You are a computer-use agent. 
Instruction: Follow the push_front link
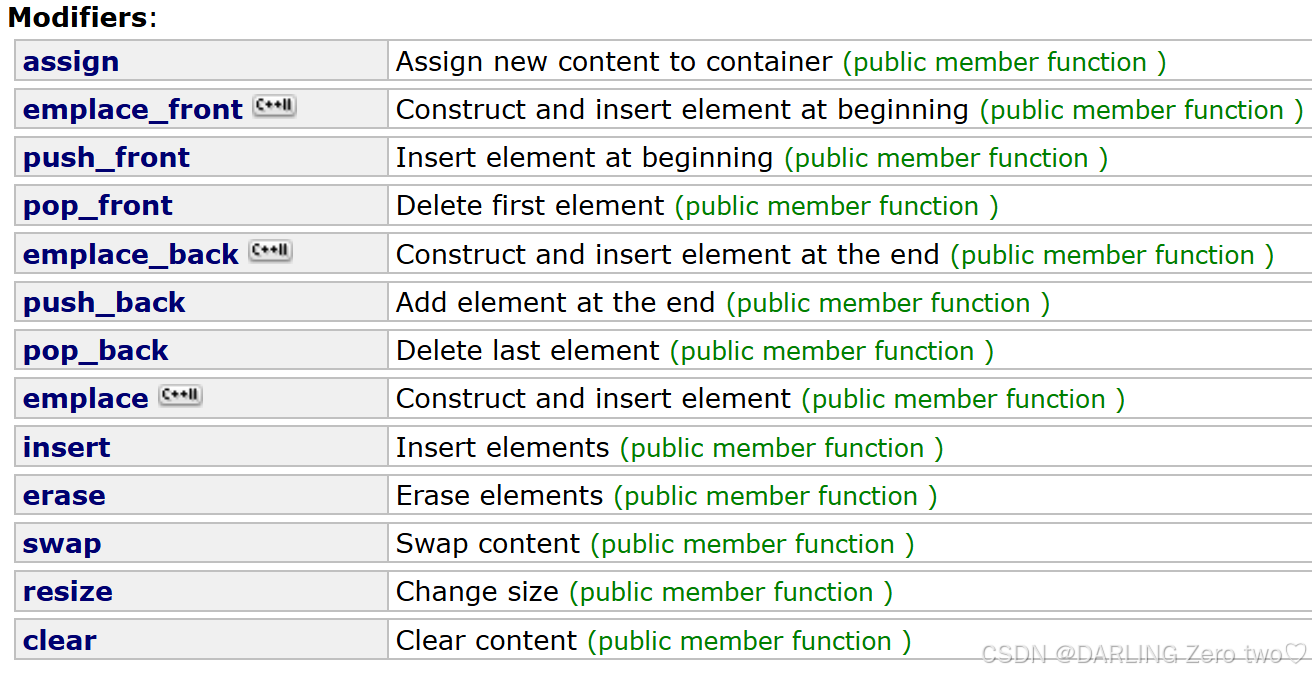106,158
